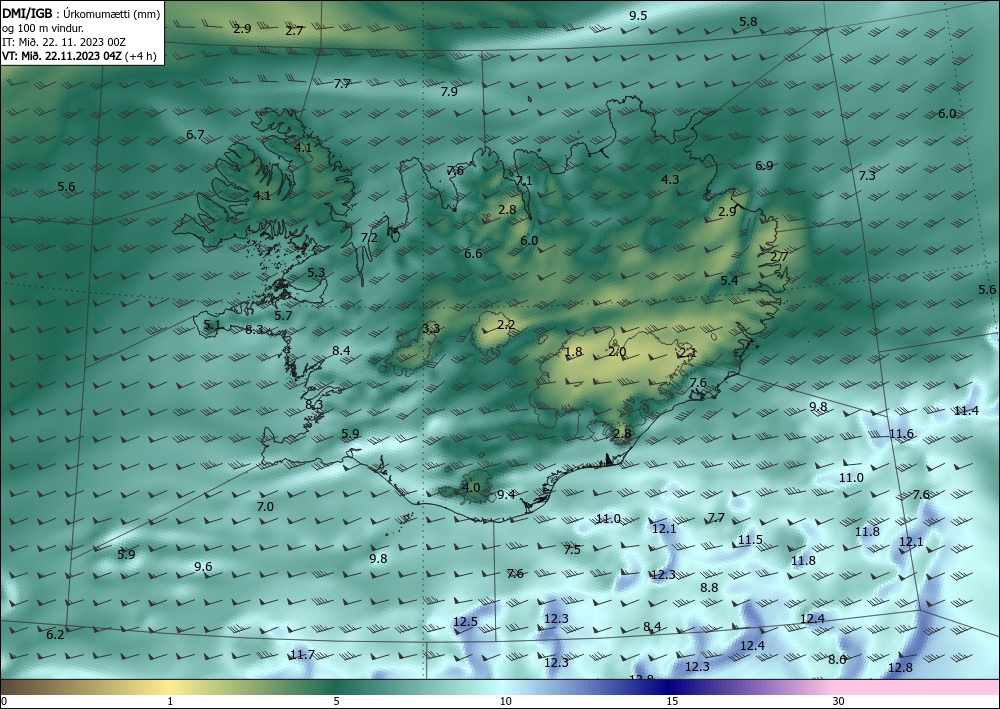Click the 7.0 value southwest of Iceland
This screenshot has height=709, width=1000.
265,507
